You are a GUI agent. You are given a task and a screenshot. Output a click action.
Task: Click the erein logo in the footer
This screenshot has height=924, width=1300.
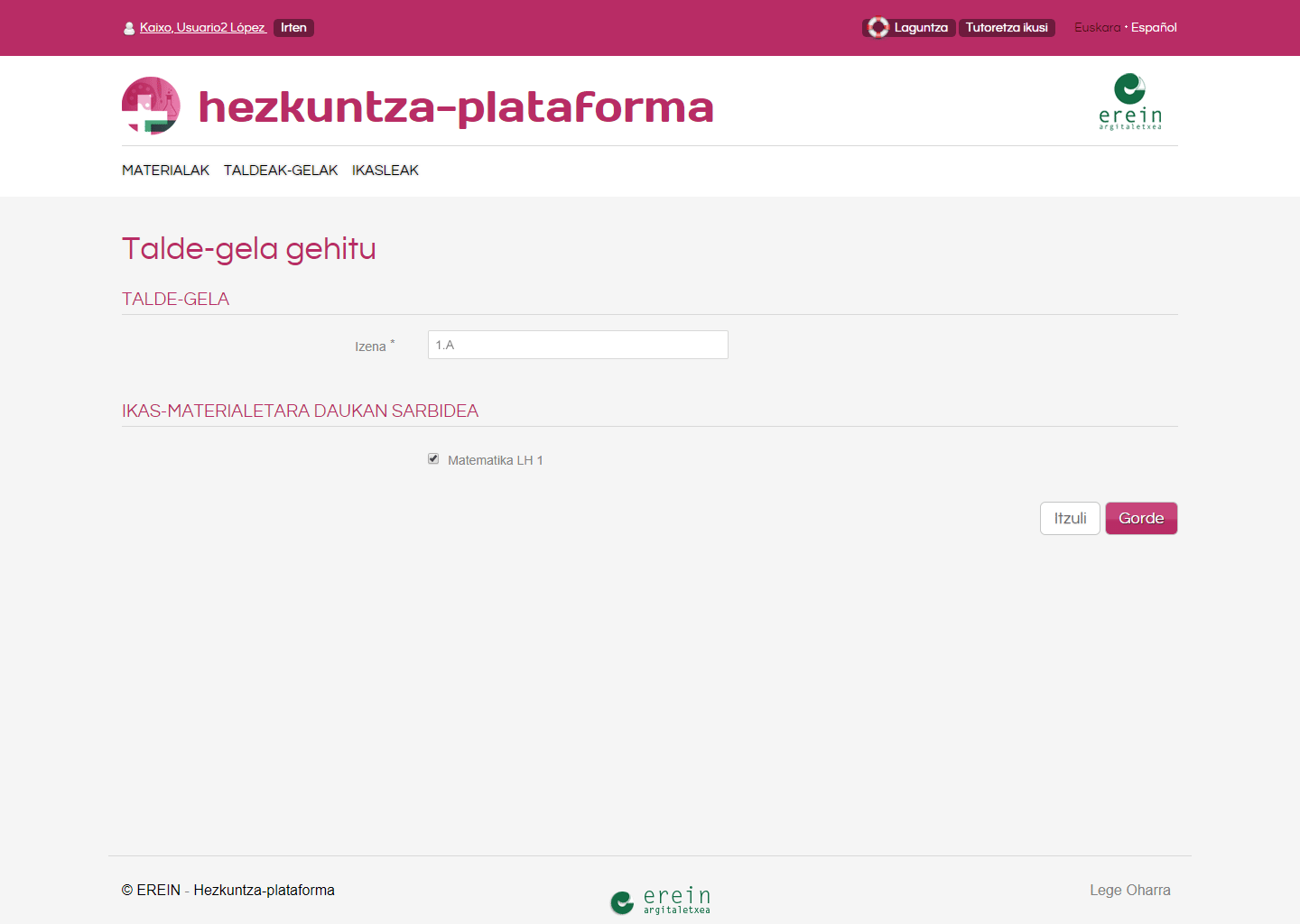point(660,900)
